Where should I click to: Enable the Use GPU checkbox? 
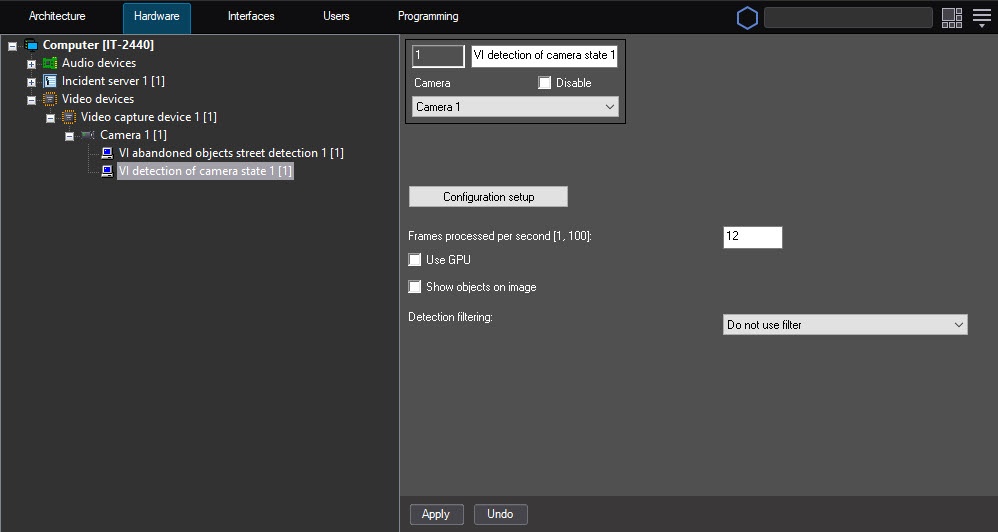click(x=415, y=260)
